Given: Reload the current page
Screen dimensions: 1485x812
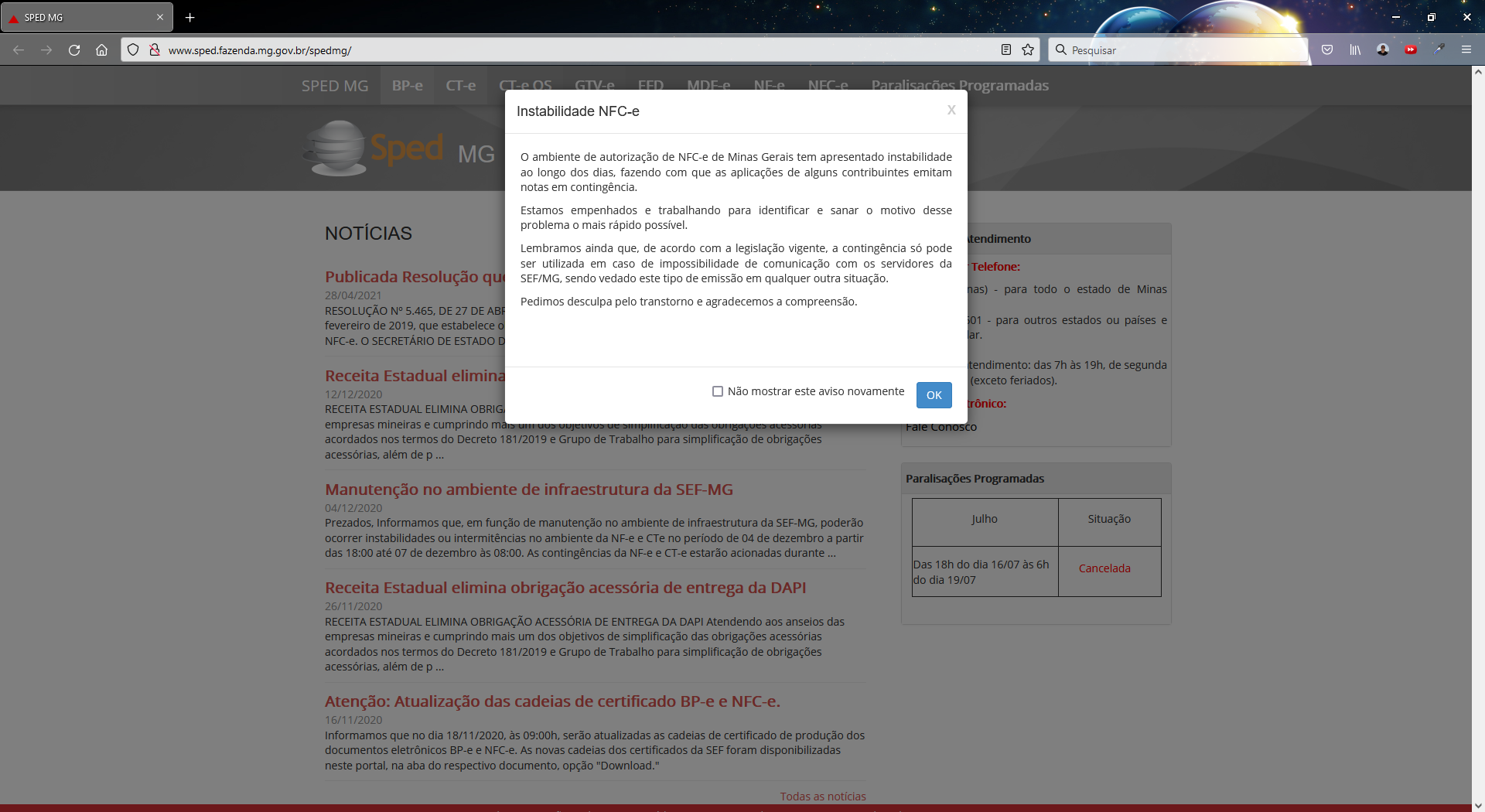Looking at the screenshot, I should pyautogui.click(x=74, y=50).
